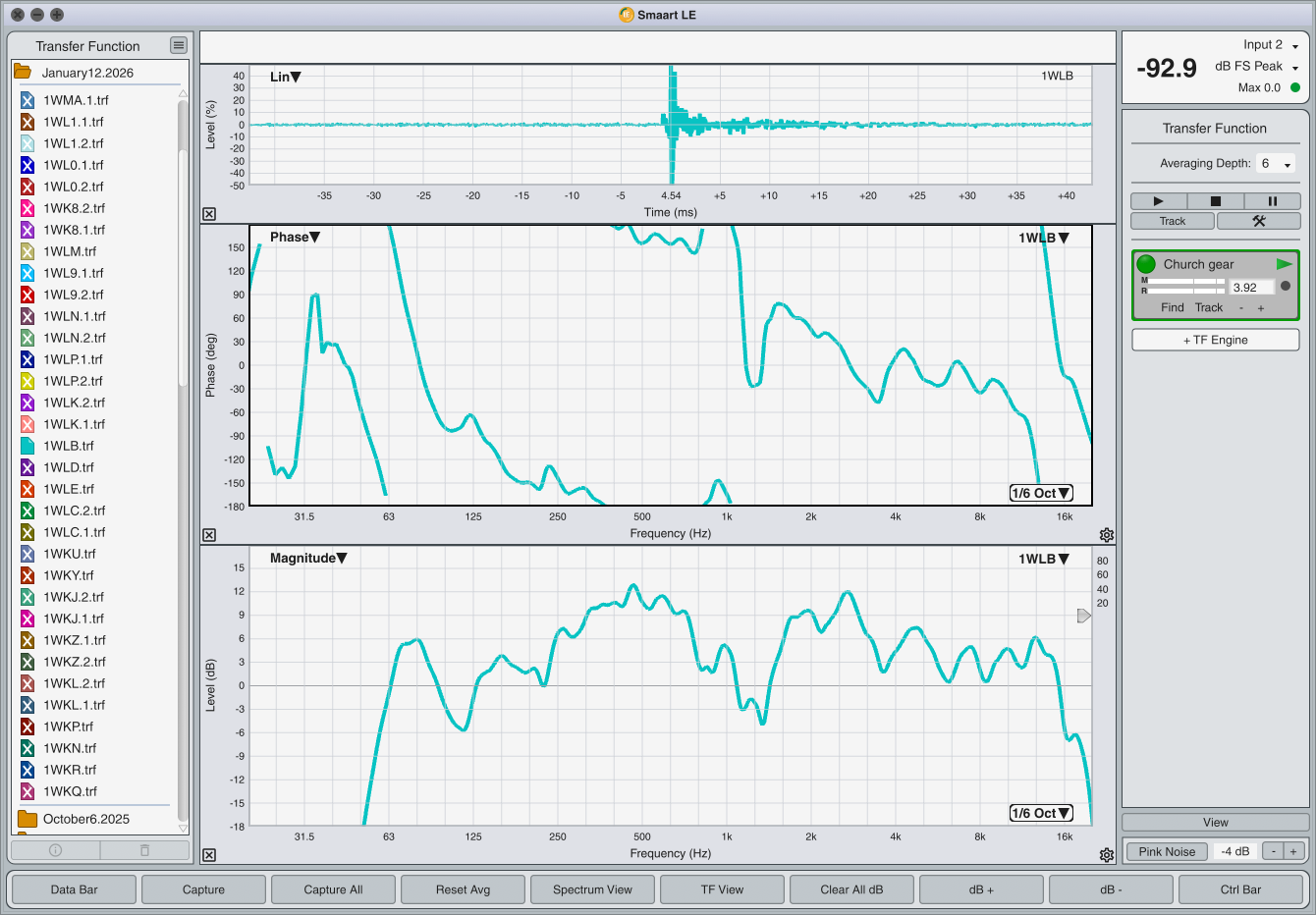Image resolution: width=1316 pixels, height=915 pixels.
Task: Switch to Spectrum View
Action: [x=593, y=889]
